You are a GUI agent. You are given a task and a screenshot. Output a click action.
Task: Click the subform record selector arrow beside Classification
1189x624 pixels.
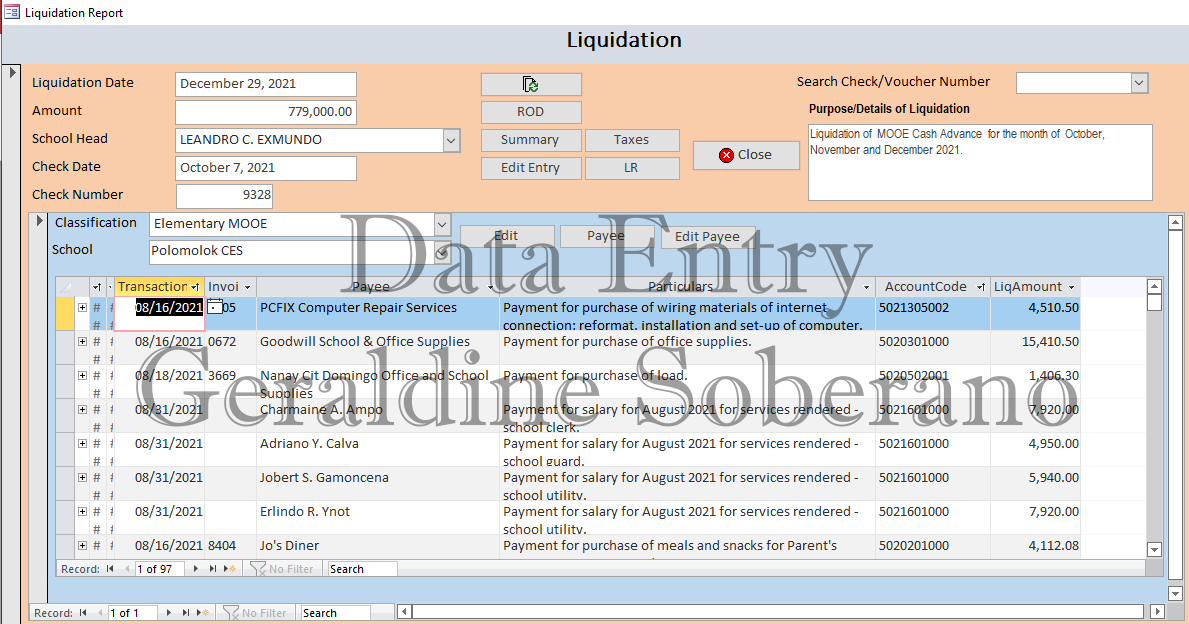pos(39,221)
